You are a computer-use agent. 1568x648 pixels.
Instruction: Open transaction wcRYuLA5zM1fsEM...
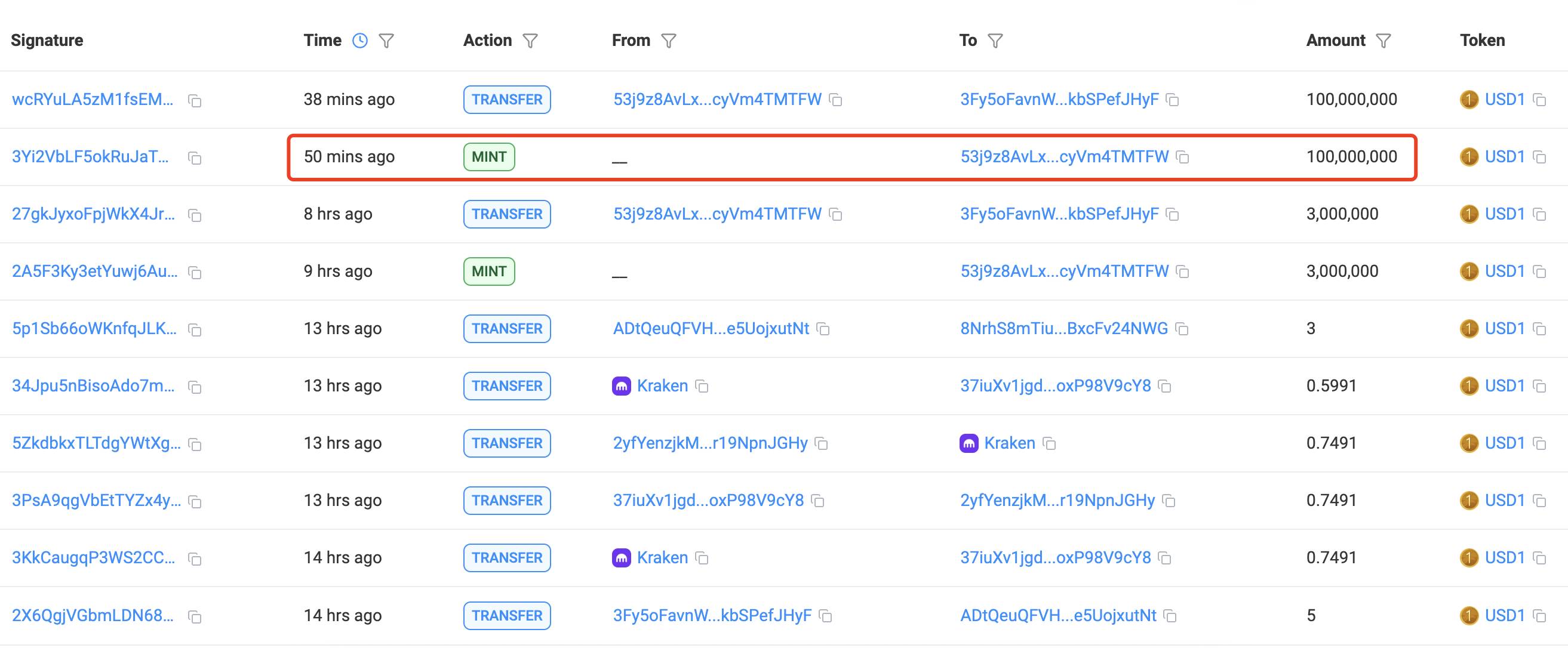coord(93,99)
